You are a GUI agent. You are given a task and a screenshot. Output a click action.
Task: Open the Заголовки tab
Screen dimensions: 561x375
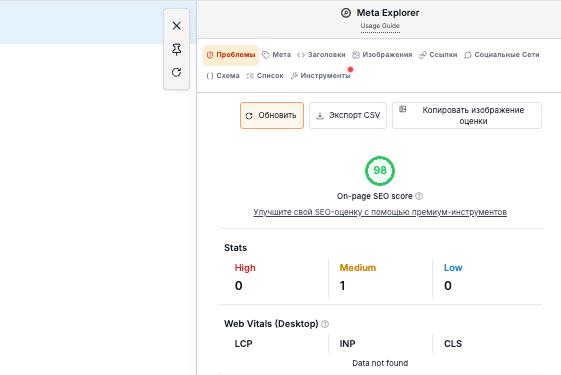[x=321, y=55]
